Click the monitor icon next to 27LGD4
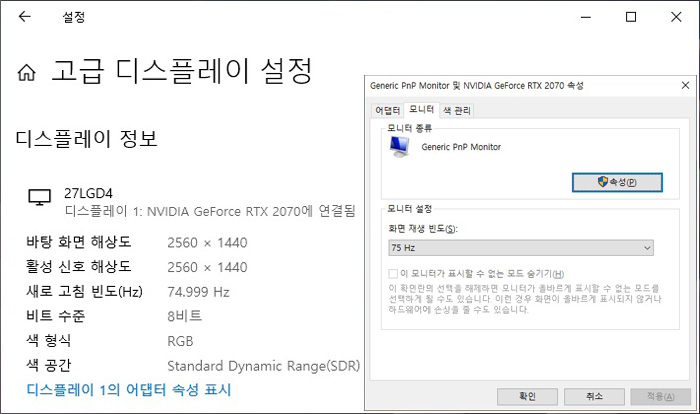 coord(39,197)
